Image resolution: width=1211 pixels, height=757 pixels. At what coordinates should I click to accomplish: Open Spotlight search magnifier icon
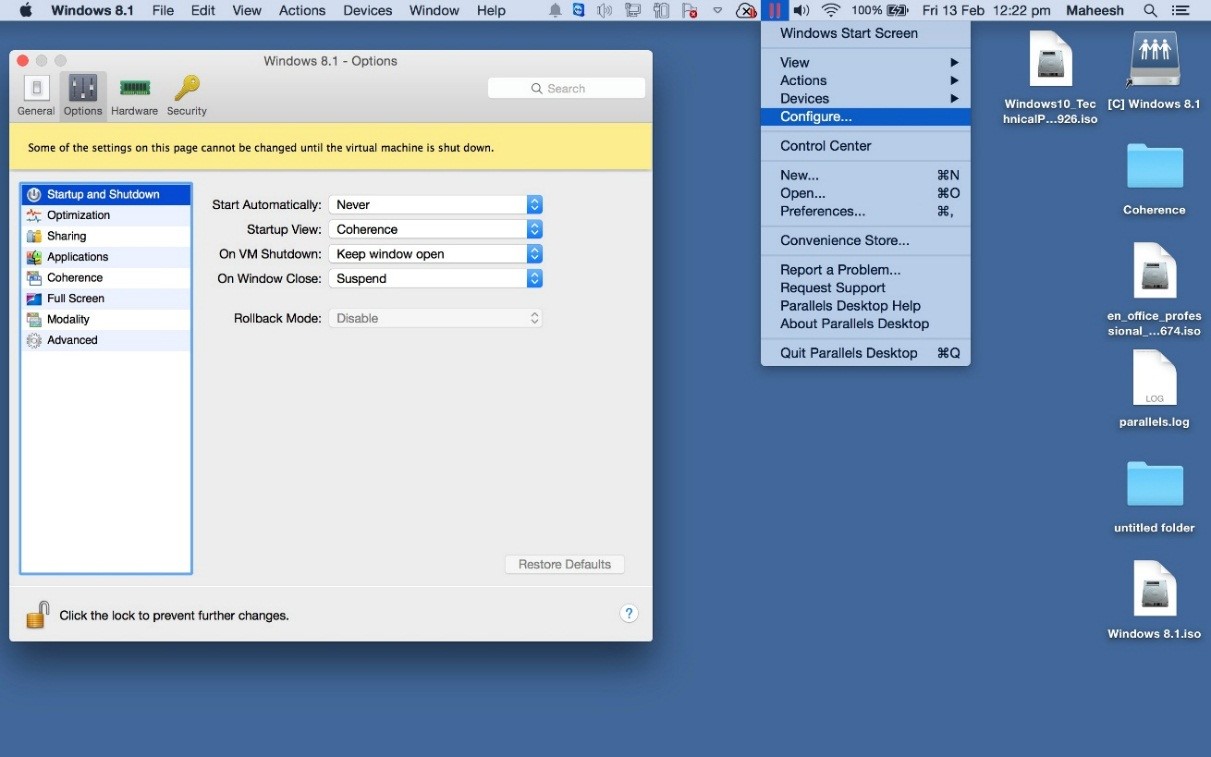click(1151, 11)
